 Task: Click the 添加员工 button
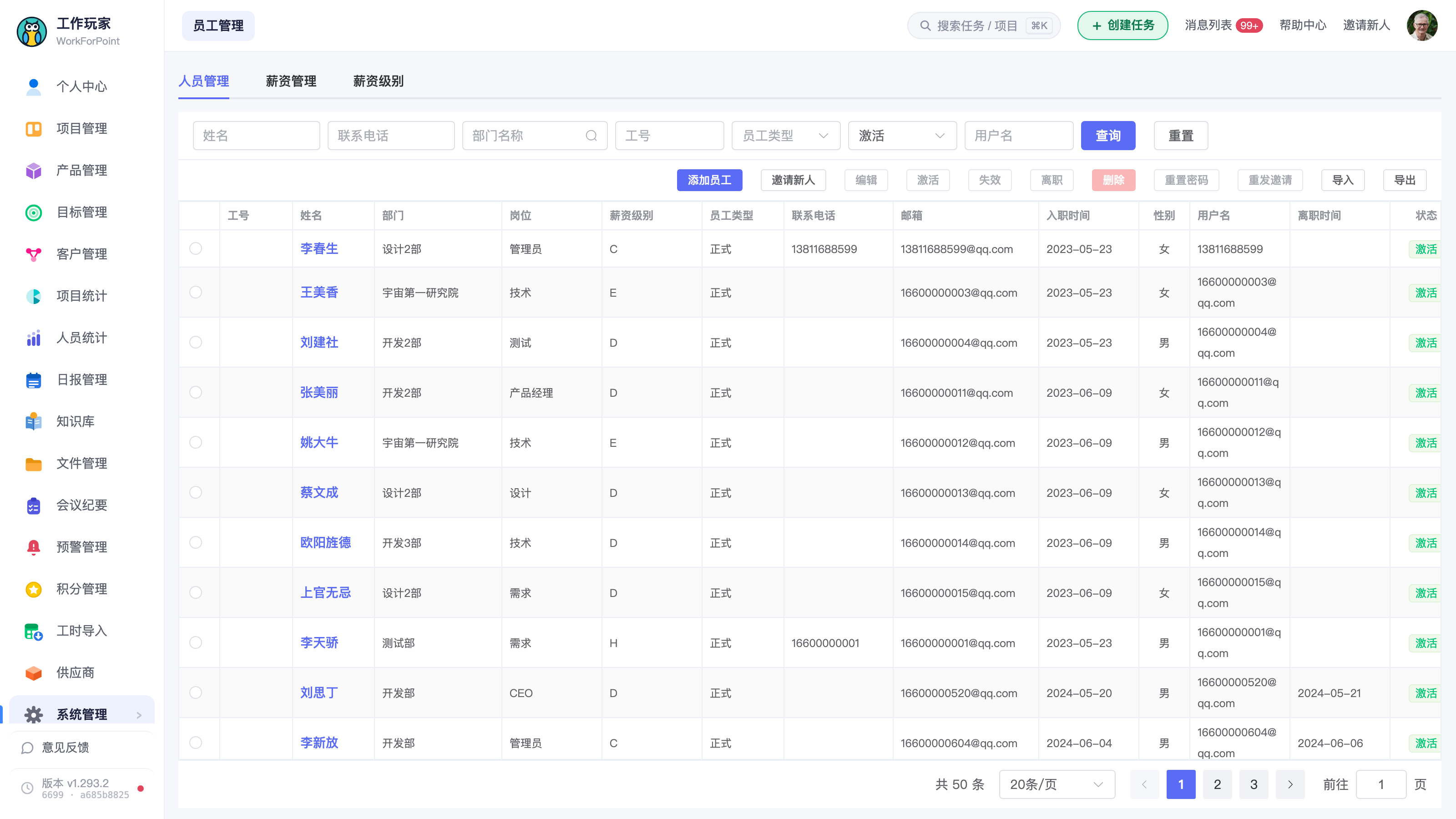tap(709, 180)
